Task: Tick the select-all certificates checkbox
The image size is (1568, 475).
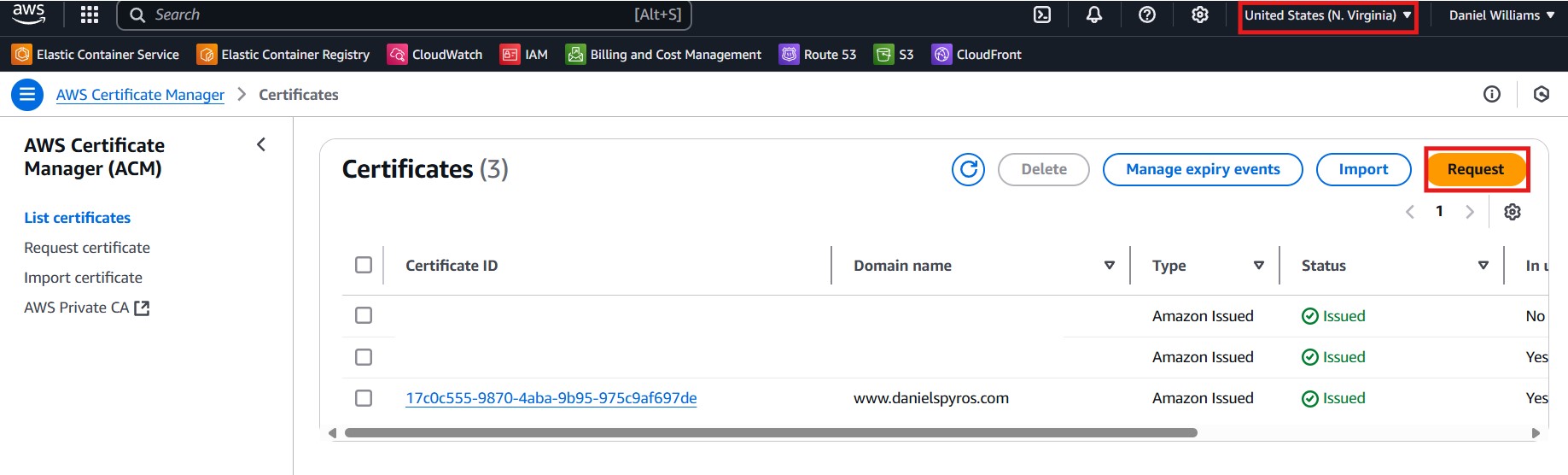Action: 364,265
